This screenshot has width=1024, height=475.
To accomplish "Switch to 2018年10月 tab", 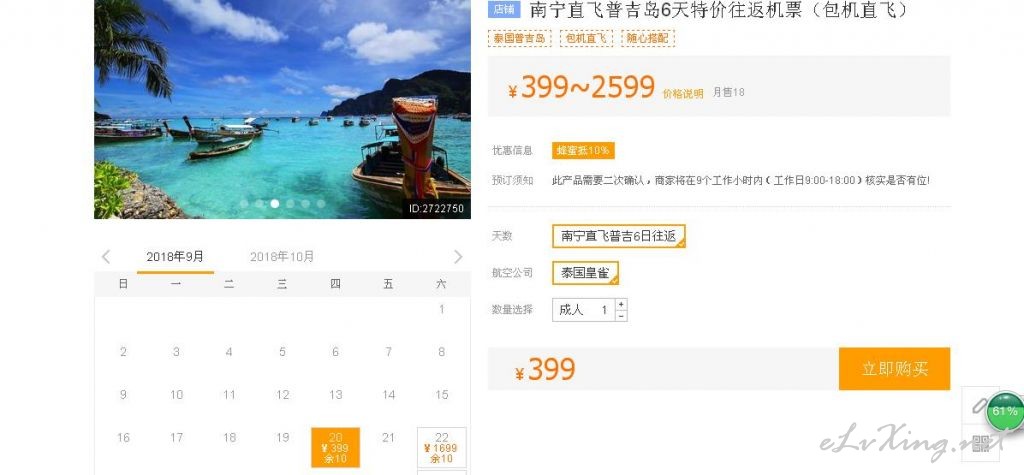I will tap(282, 257).
